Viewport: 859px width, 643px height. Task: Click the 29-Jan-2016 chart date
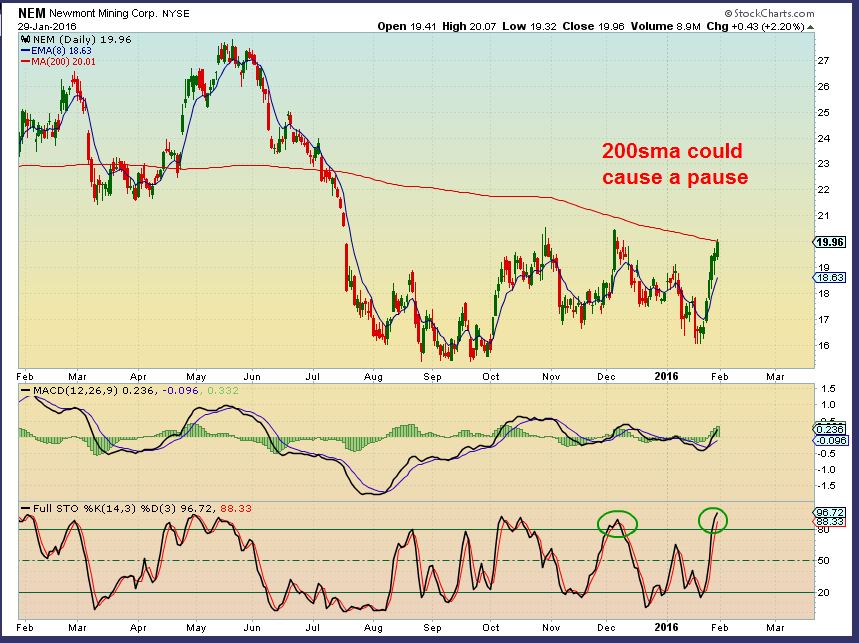(47, 26)
